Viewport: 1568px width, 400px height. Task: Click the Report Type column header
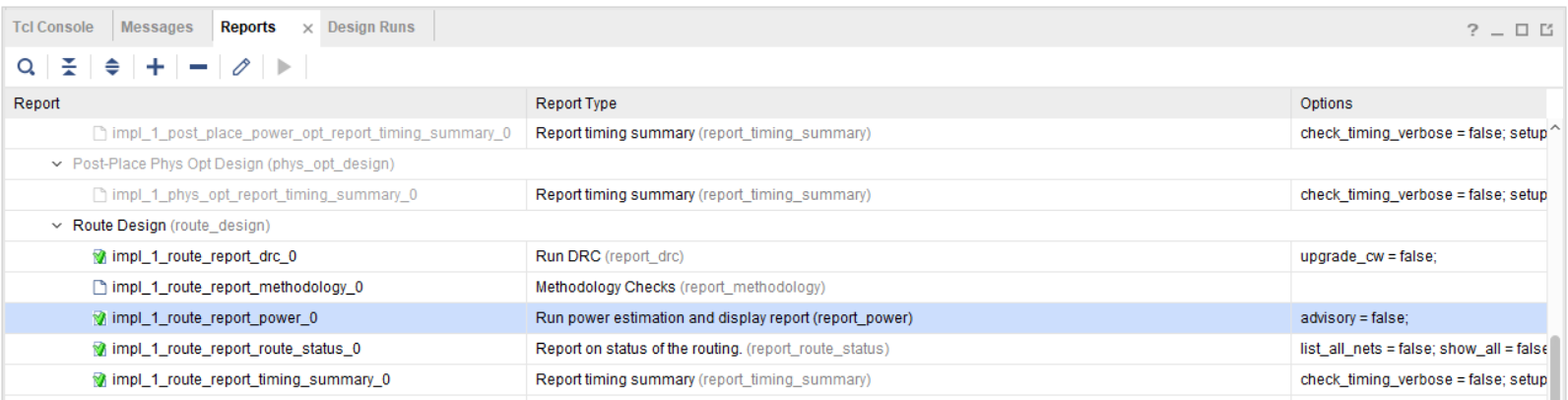(x=576, y=103)
